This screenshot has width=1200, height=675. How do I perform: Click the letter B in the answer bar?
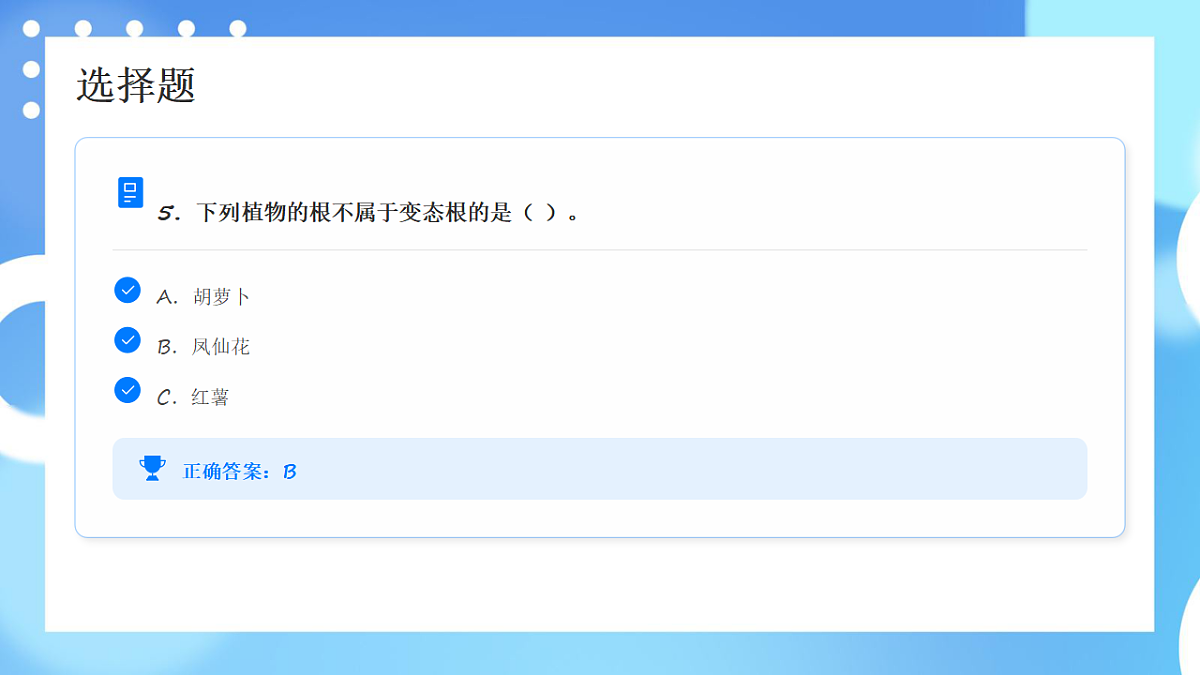pyautogui.click(x=290, y=471)
